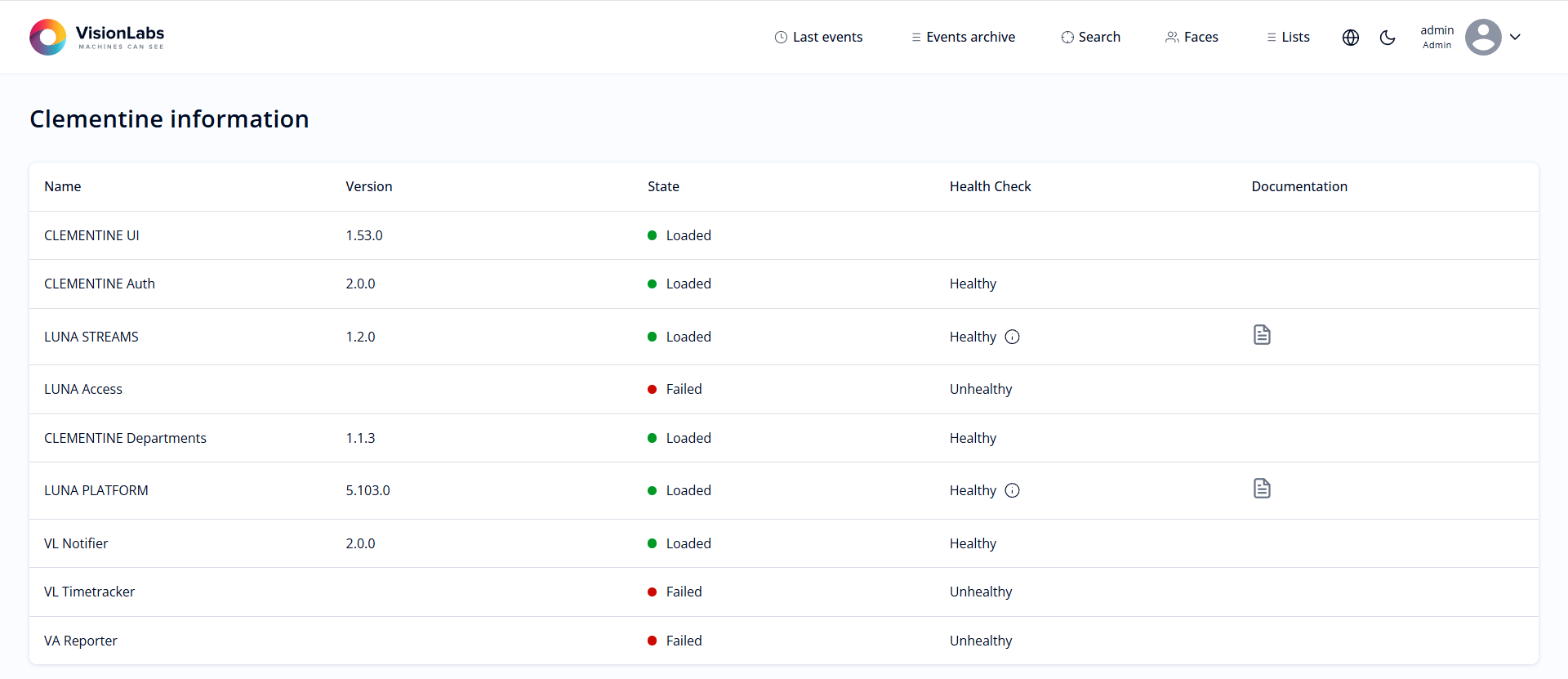The height and width of the screenshot is (679, 1568).
Task: Click the Unhealthy status for VA Reporter
Action: pos(980,641)
